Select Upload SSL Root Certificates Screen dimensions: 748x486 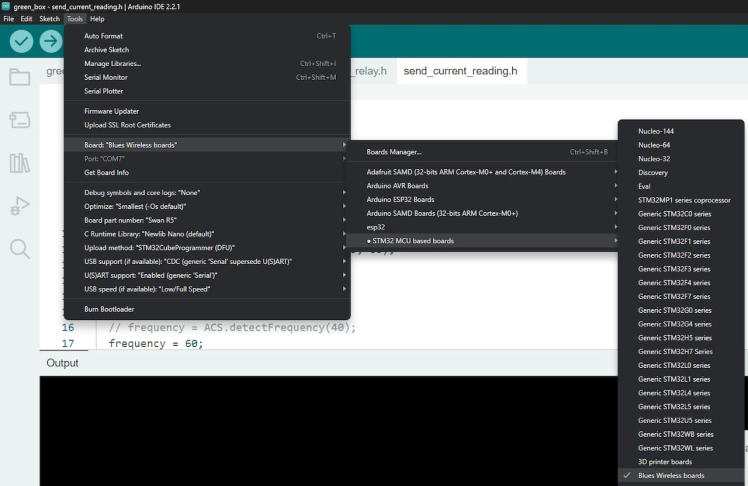[x=207, y=125]
